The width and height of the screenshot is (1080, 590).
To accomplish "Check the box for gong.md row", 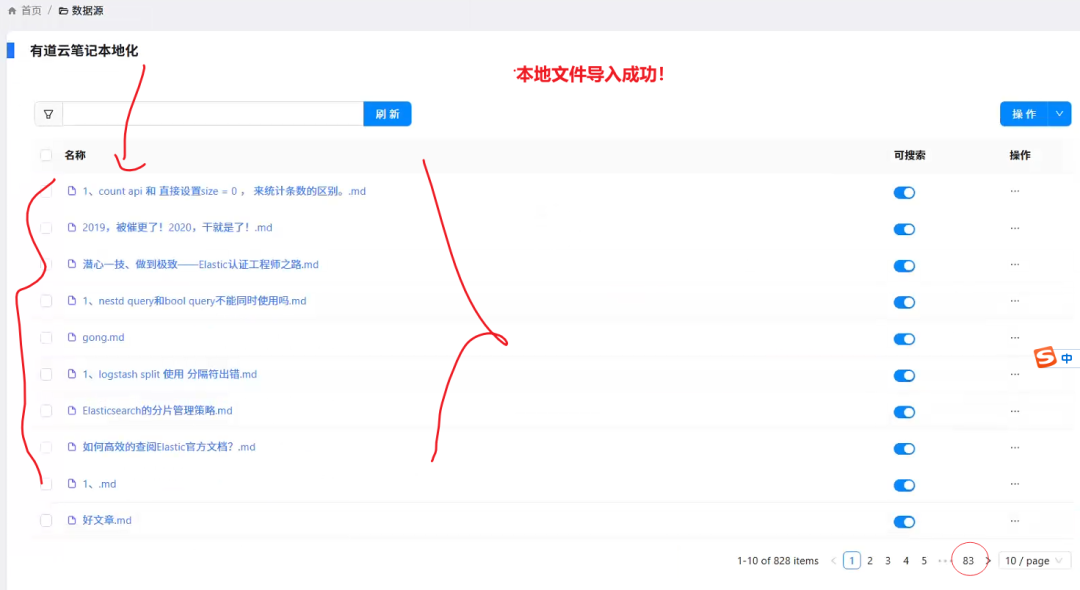I will tap(46, 337).
